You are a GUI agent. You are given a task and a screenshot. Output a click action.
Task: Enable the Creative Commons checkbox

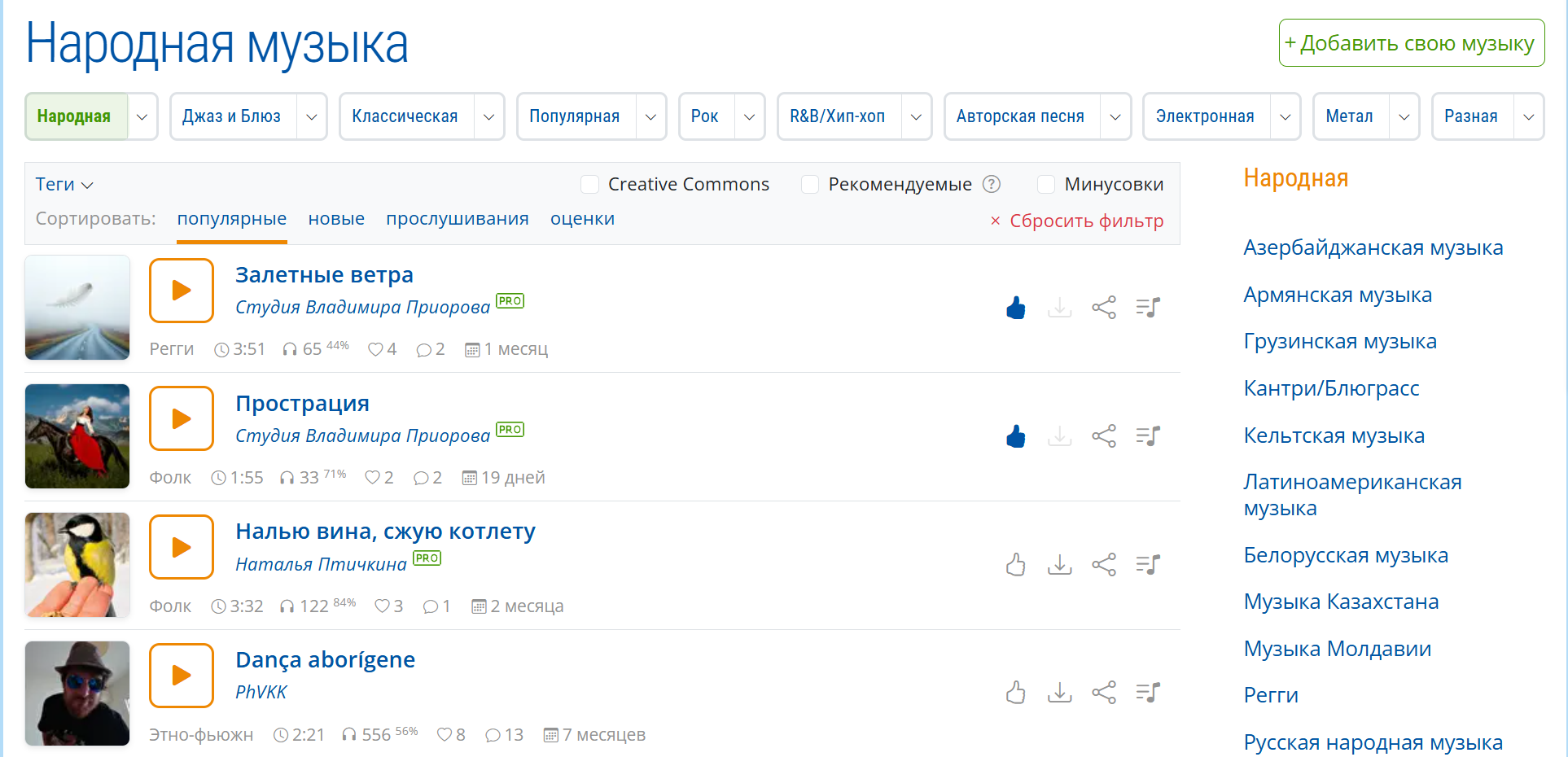coord(590,185)
